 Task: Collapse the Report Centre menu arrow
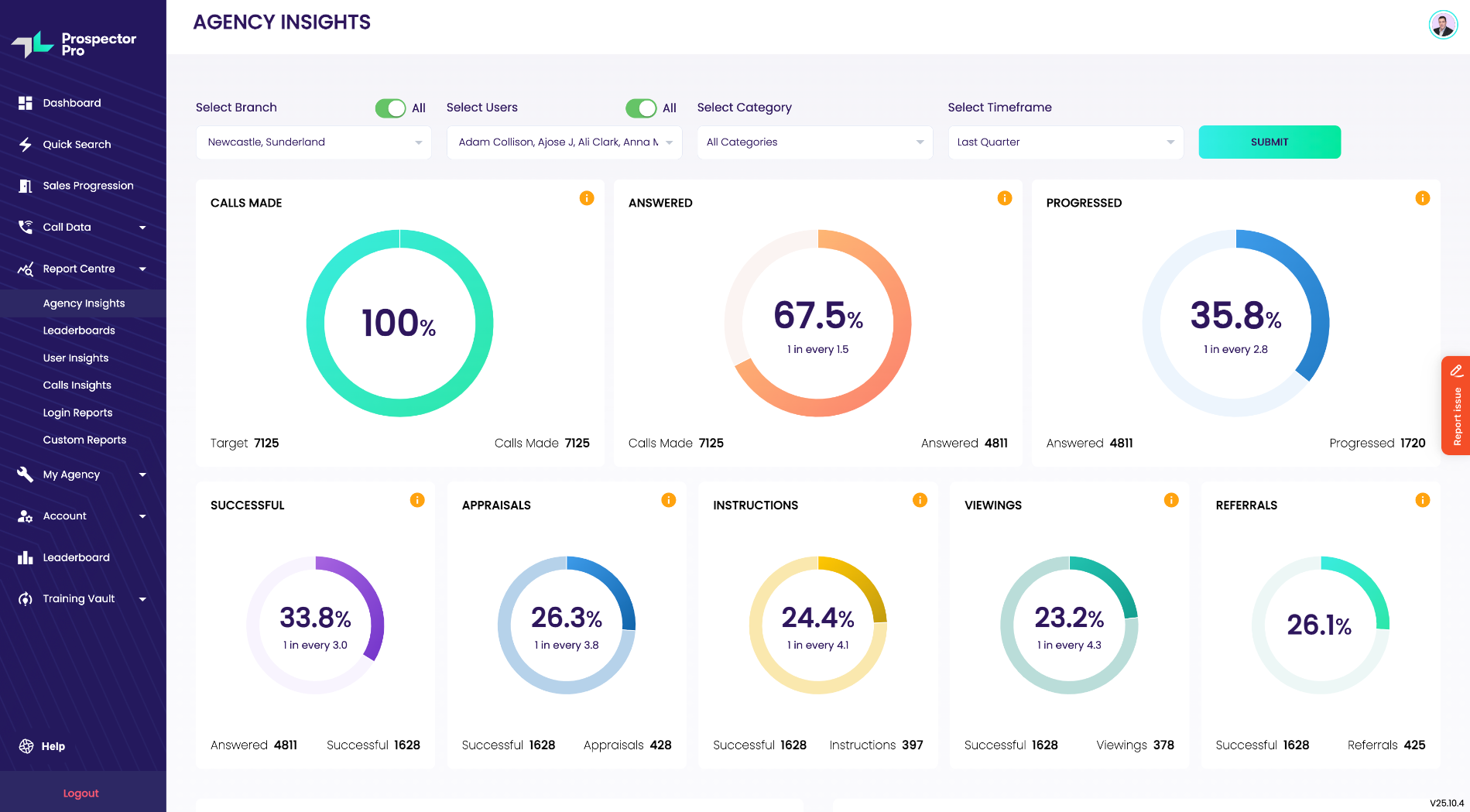click(142, 269)
